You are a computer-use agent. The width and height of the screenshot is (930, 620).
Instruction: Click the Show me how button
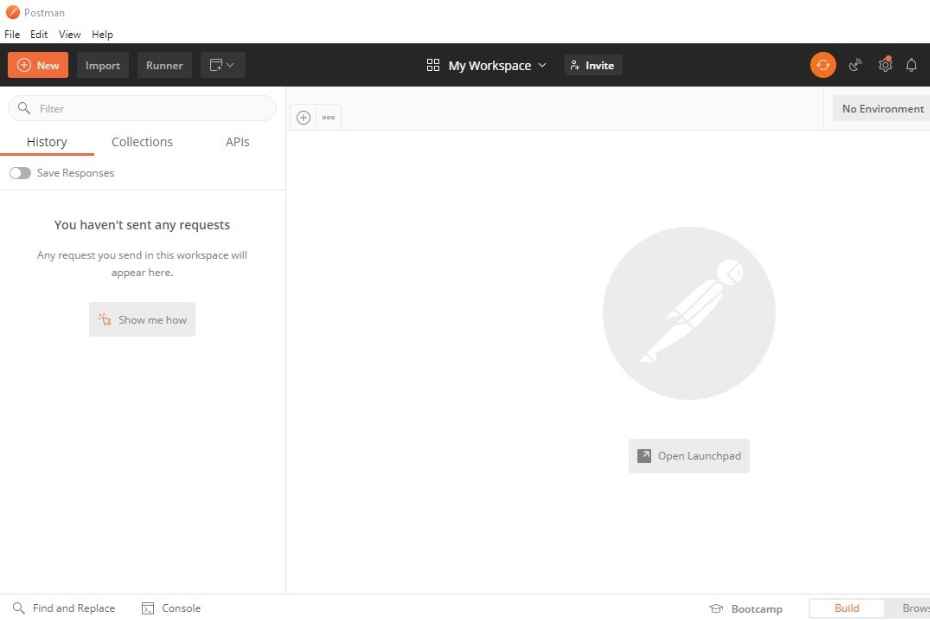[142, 319]
